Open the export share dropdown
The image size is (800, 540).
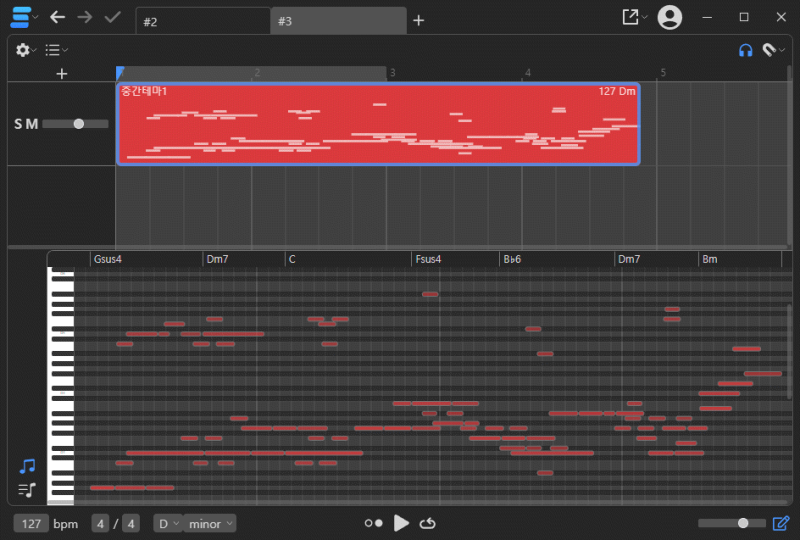634,17
